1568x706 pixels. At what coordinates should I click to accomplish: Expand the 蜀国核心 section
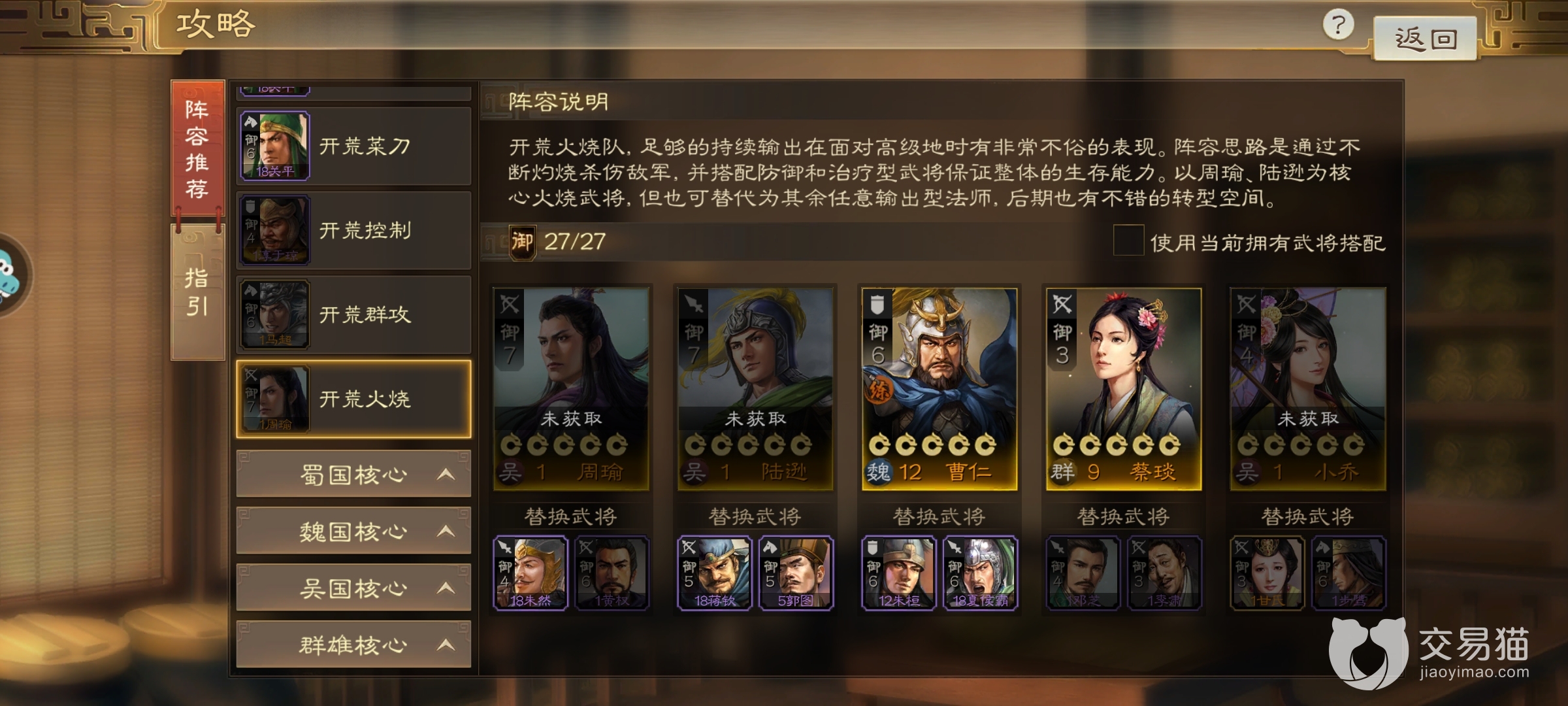(353, 474)
